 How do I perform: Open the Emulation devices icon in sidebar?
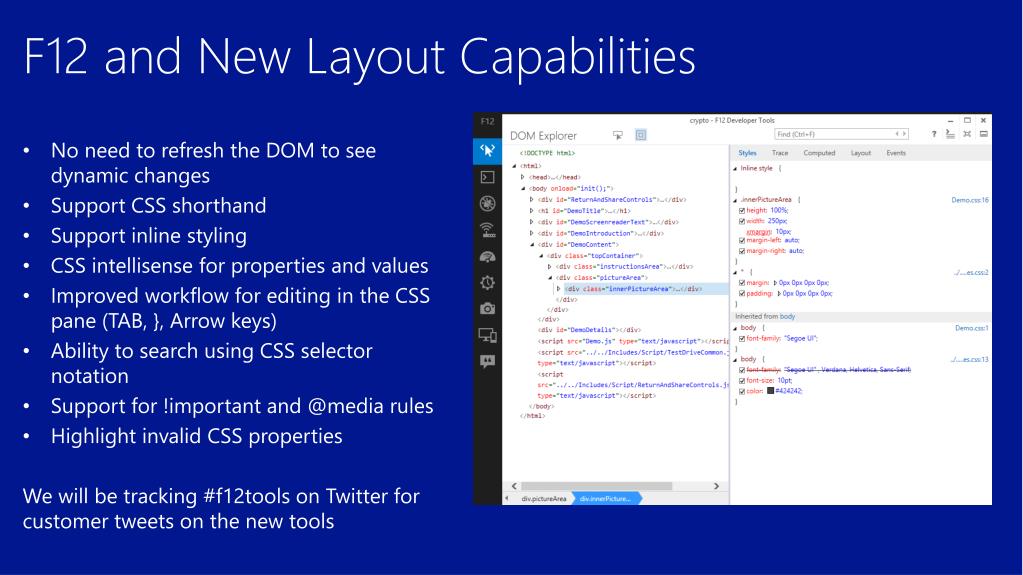click(487, 335)
